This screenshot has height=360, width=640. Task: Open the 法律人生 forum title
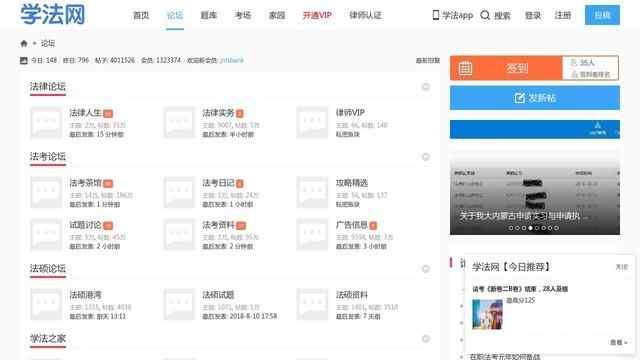tap(85, 113)
